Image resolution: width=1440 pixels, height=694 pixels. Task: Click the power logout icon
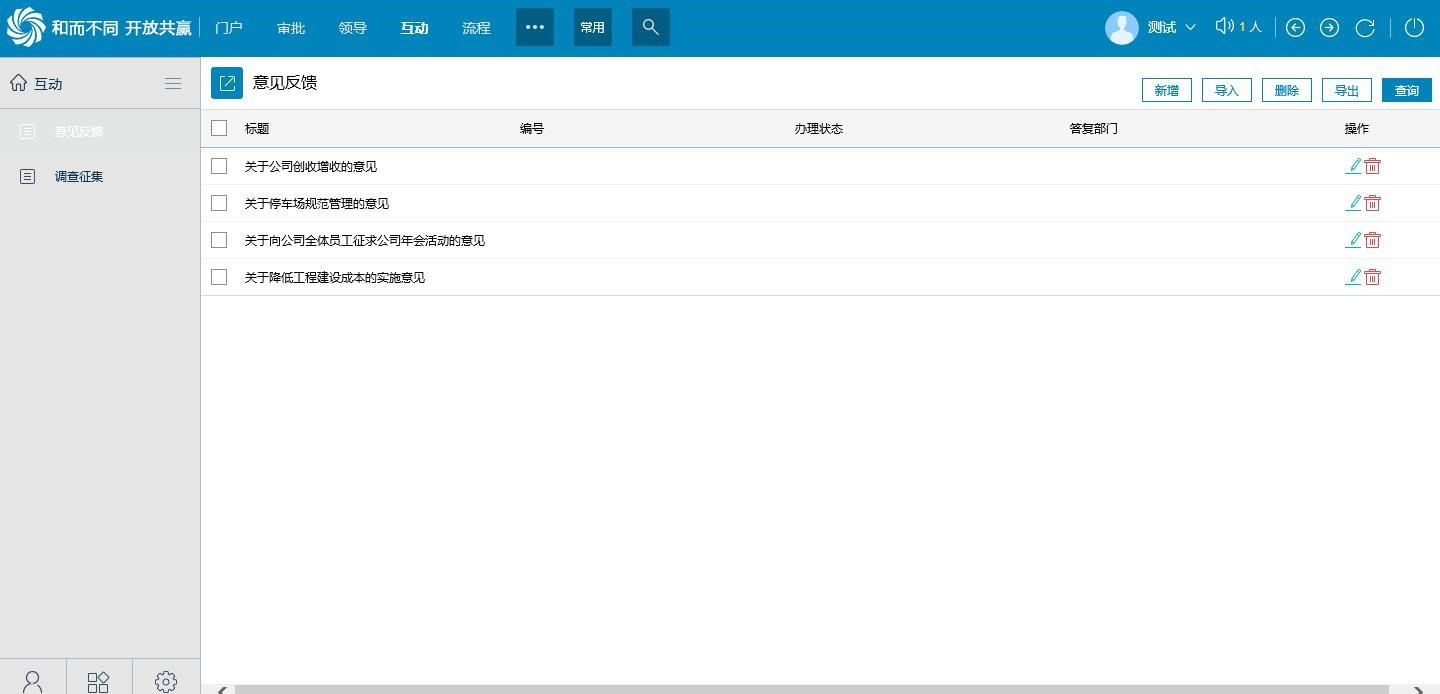(x=1414, y=28)
